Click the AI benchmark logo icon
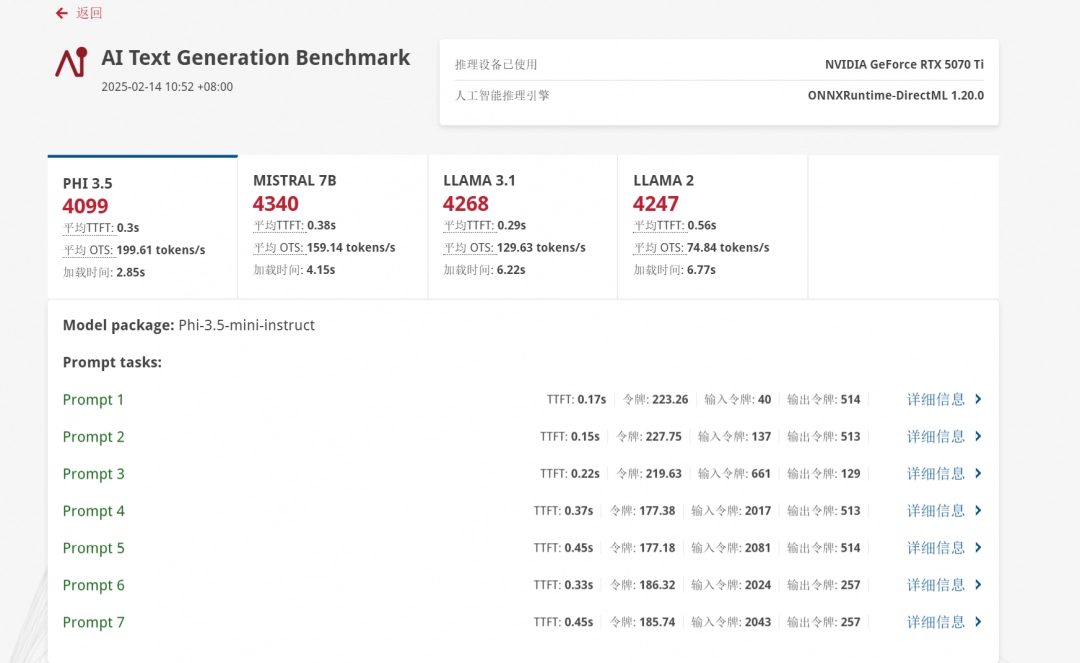Image resolution: width=1080 pixels, height=663 pixels. coord(72,62)
